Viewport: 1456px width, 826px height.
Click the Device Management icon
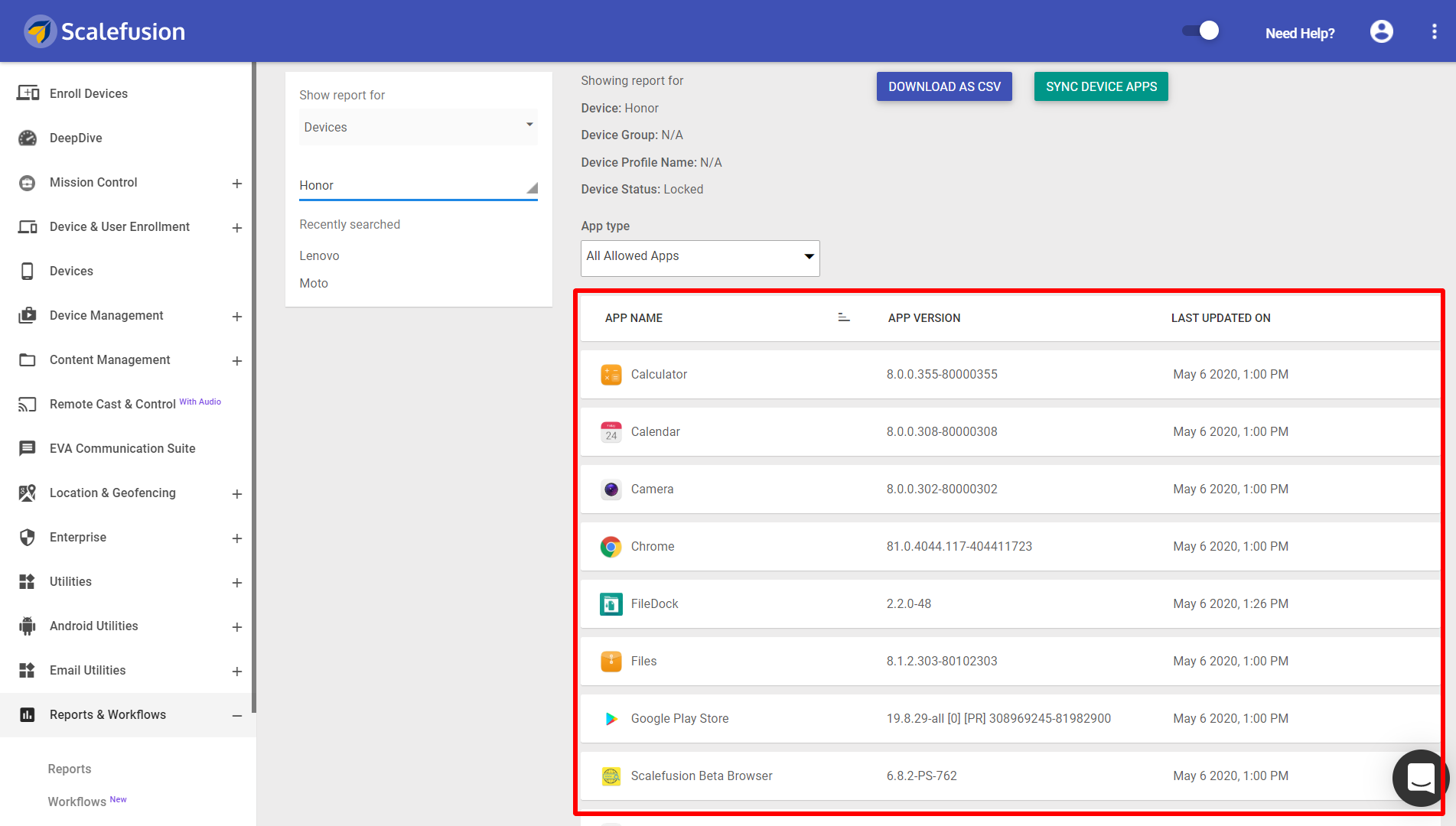pos(28,315)
